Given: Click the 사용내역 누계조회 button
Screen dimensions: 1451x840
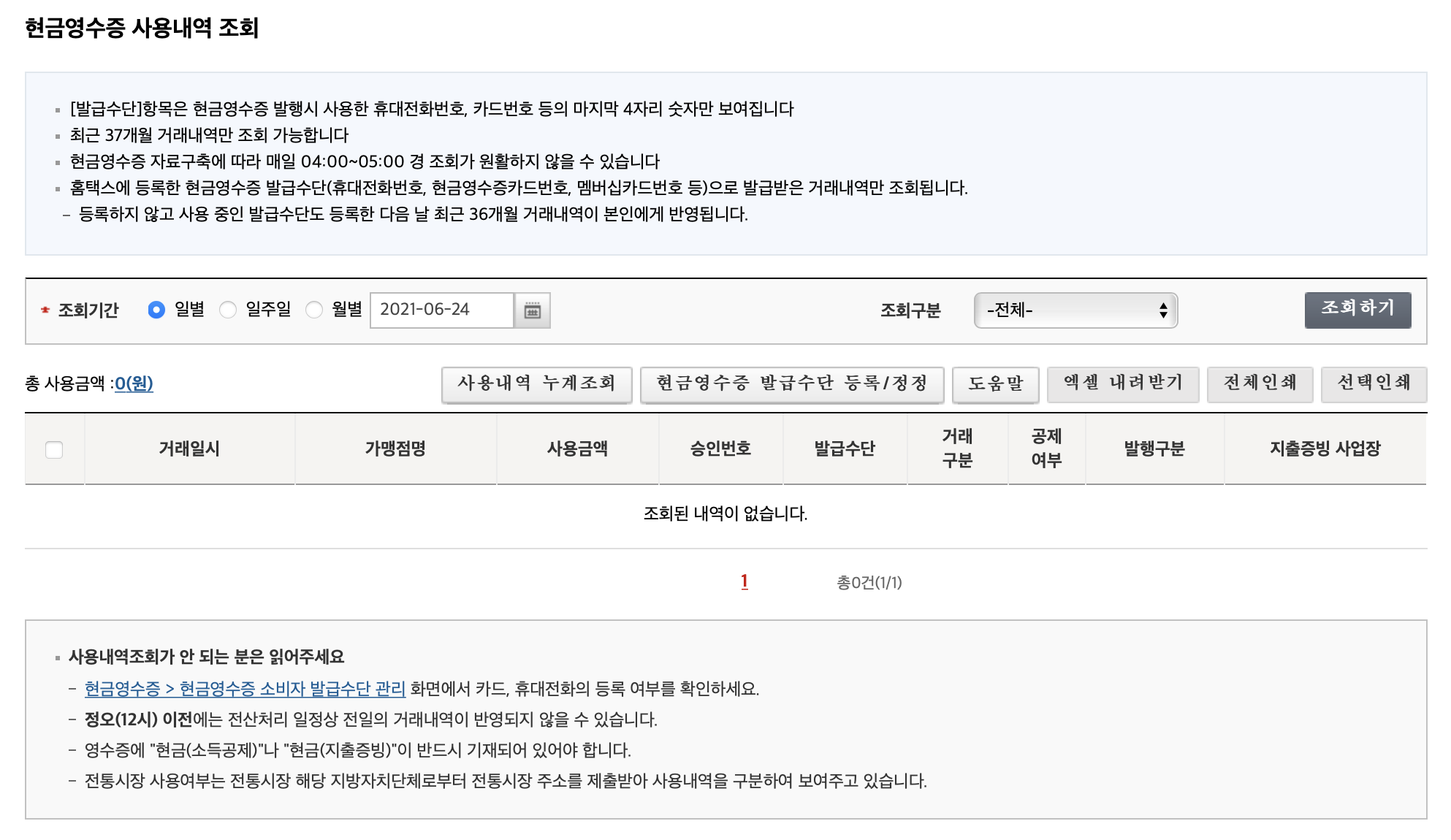Looking at the screenshot, I should coord(536,384).
